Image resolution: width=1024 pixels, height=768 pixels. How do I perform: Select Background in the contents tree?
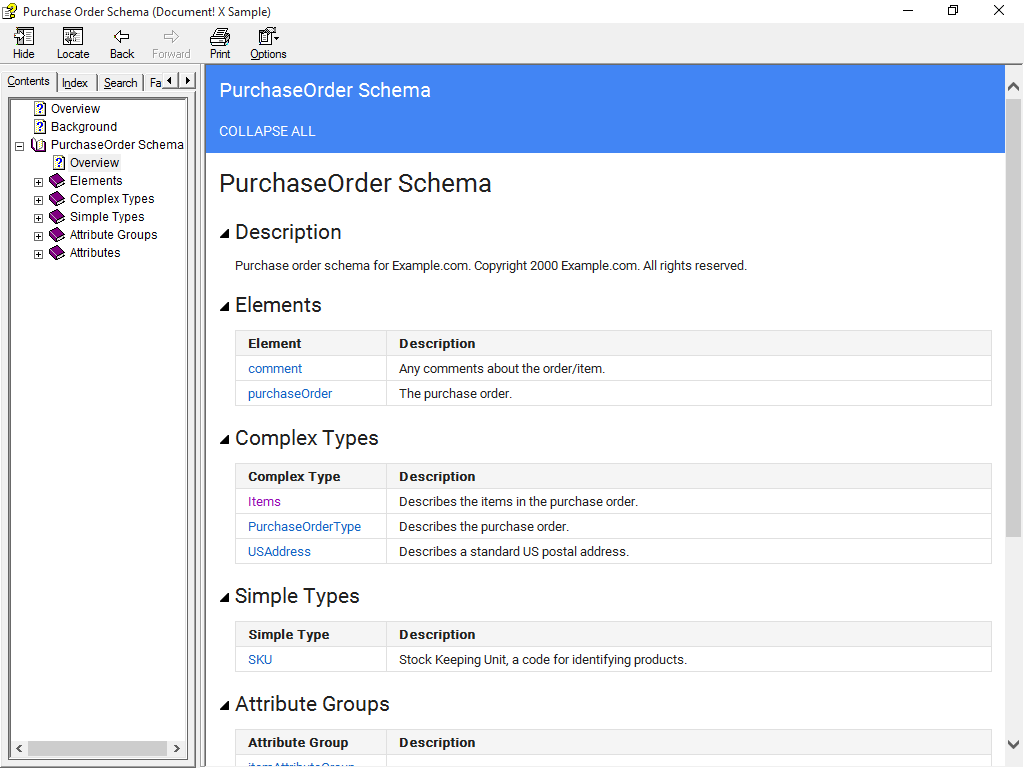click(x=84, y=127)
